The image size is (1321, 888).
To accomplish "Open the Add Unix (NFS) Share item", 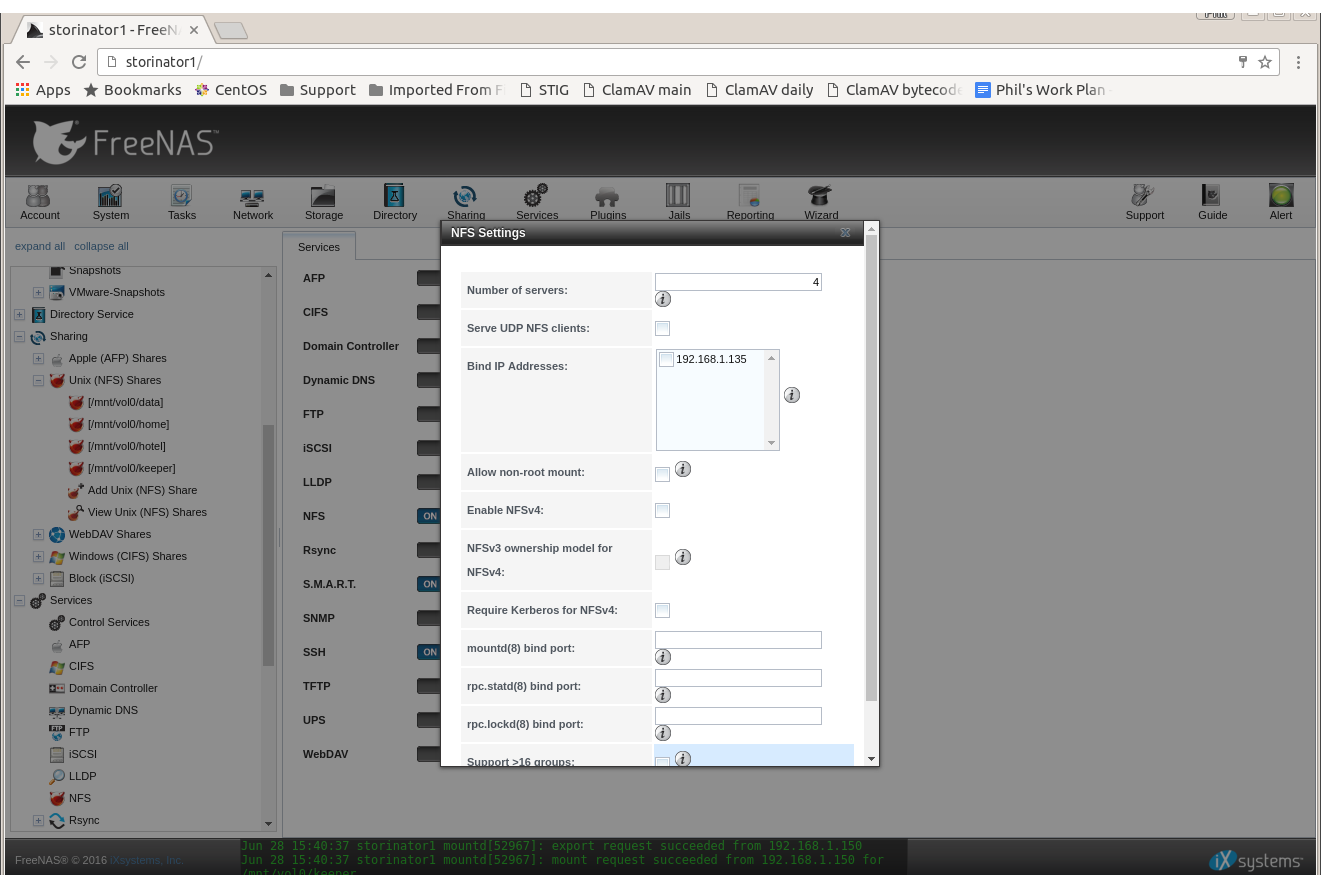I will point(142,490).
